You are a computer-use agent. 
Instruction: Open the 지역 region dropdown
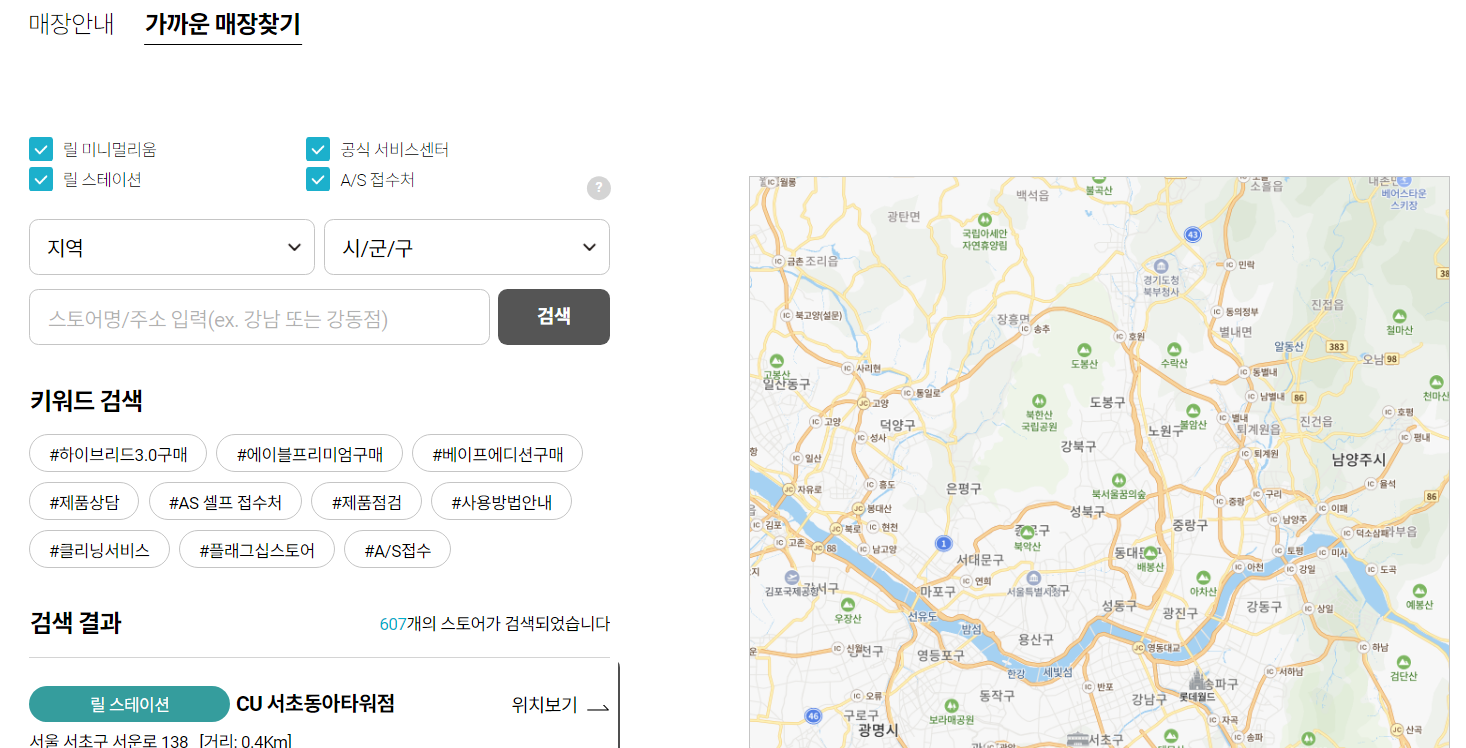[171, 247]
